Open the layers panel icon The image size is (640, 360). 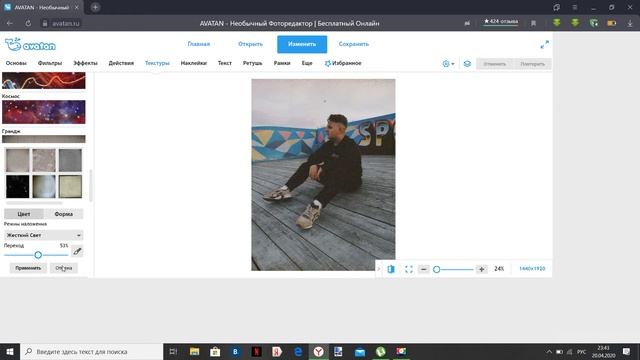click(467, 64)
